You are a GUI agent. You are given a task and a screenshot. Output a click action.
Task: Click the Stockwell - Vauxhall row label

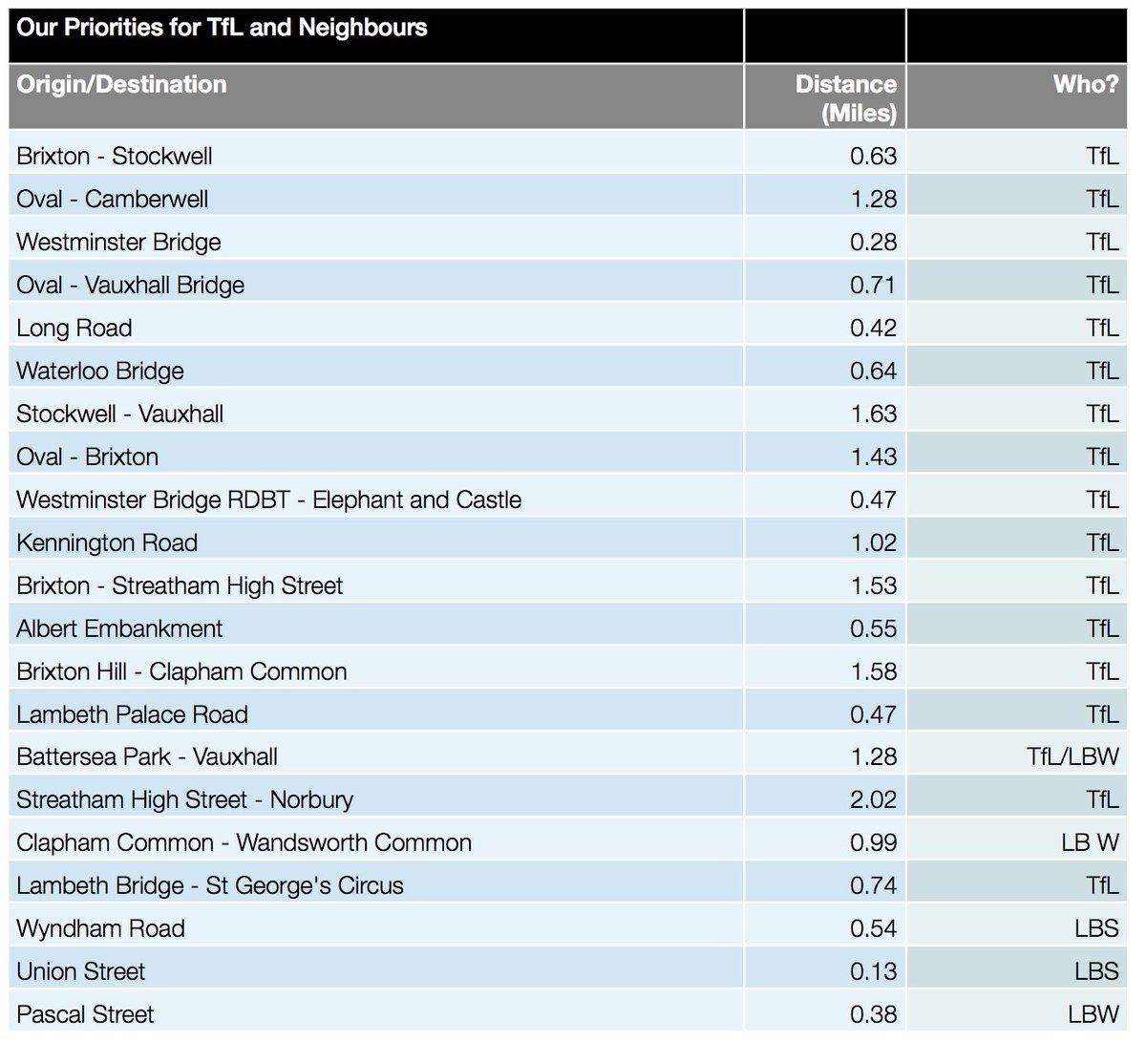click(120, 414)
